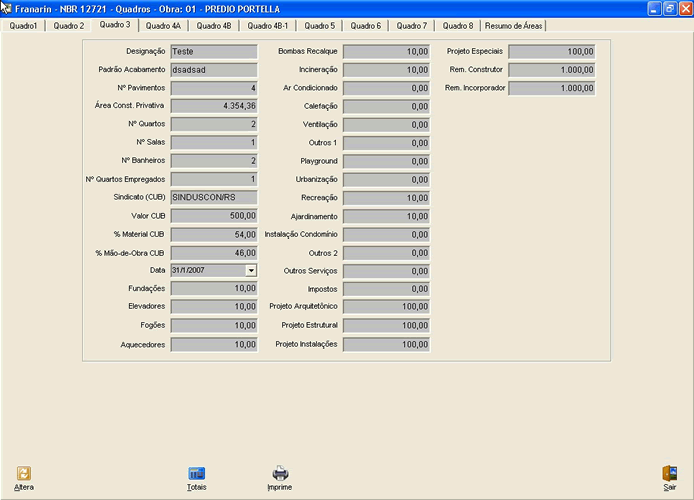Click the Sair exit door icon
694x500 pixels.
click(x=670, y=473)
